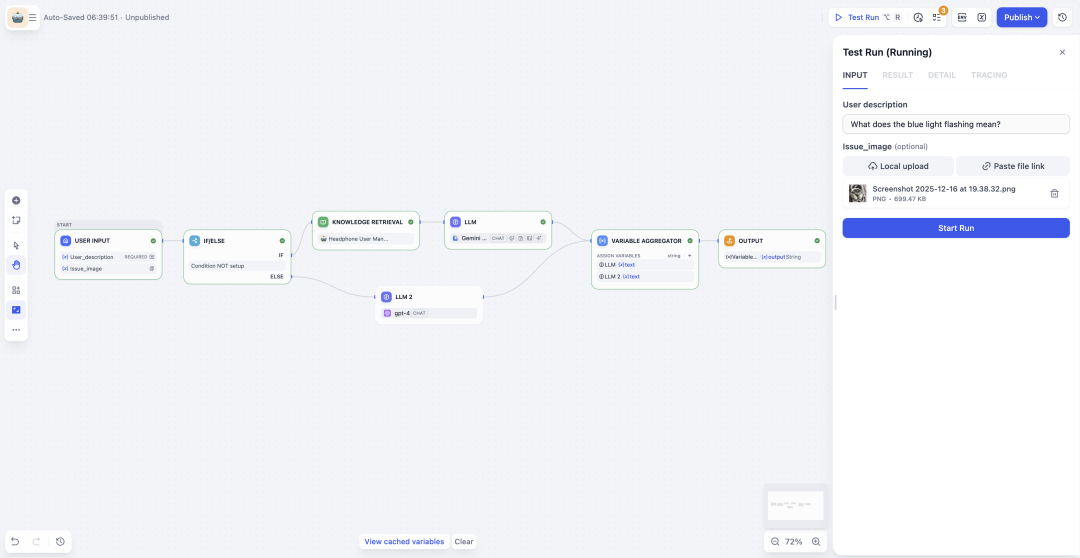Image resolution: width=1080 pixels, height=558 pixels.
Task: Open the version history icon beside Publish
Action: [1062, 17]
